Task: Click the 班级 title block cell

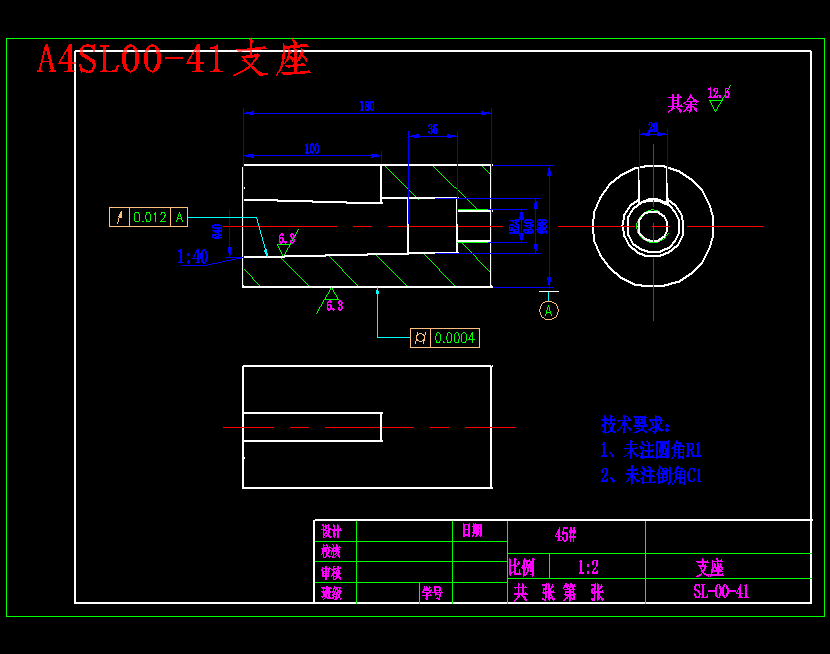Action: (331, 593)
